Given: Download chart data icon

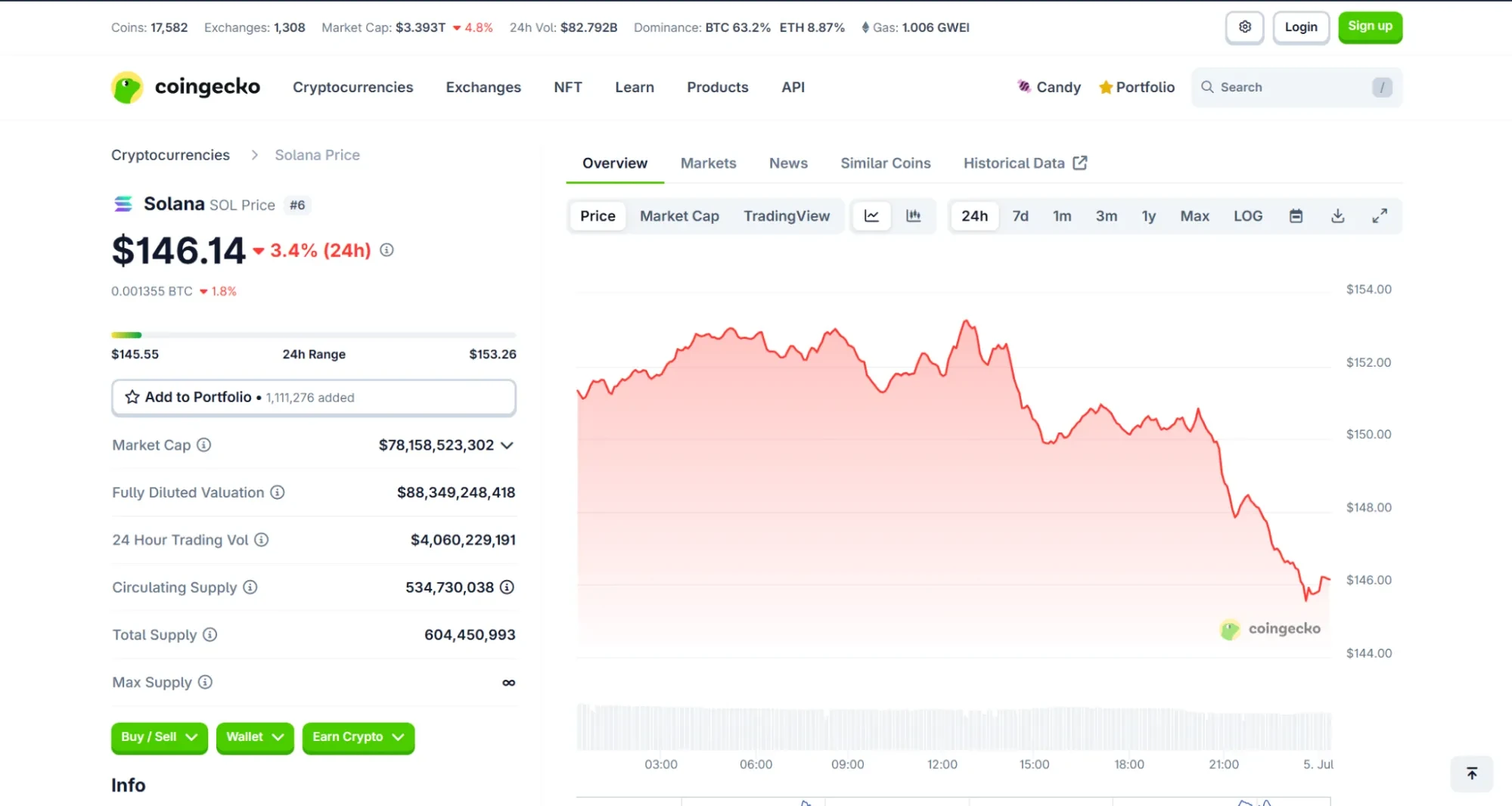Looking at the screenshot, I should click(1338, 216).
